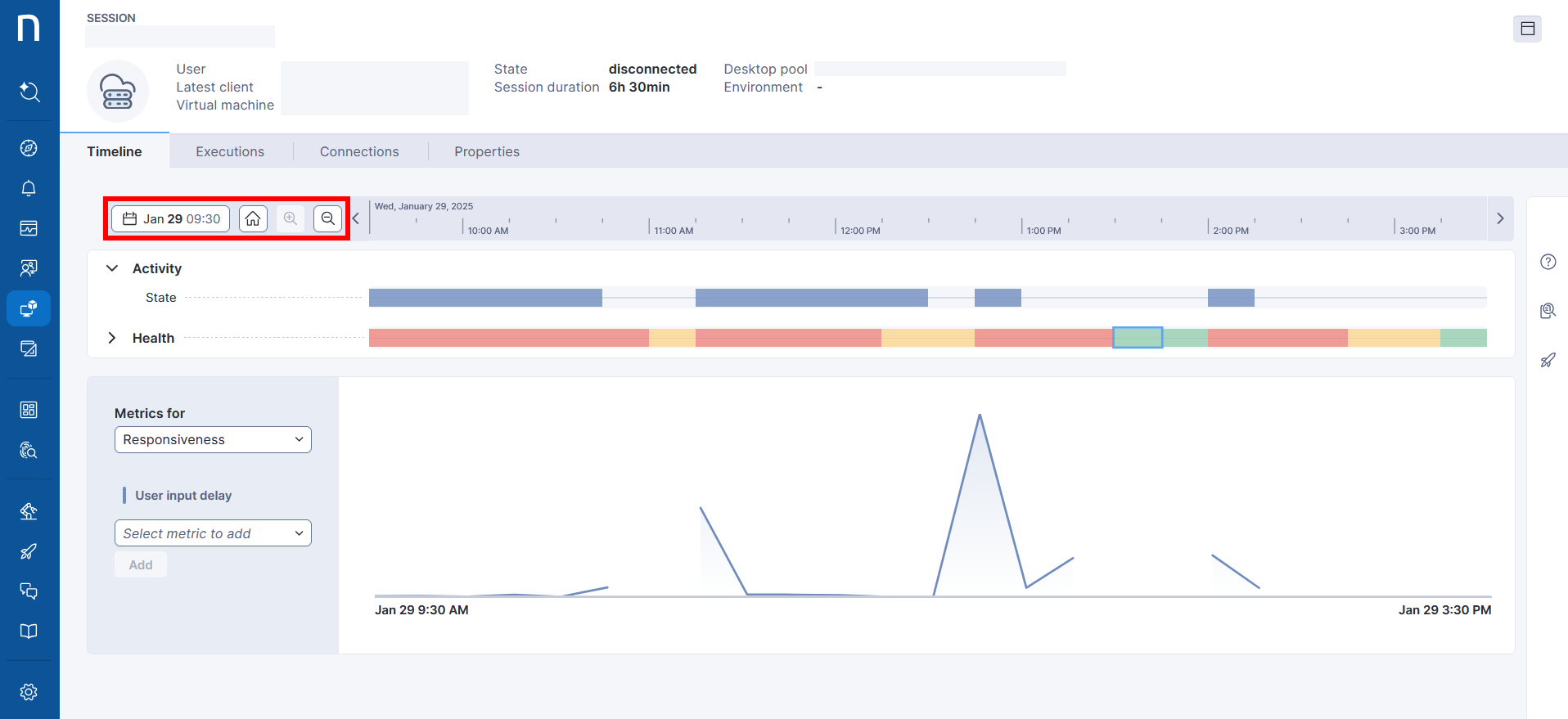Open the help question mark icon
This screenshot has height=719, width=1568.
click(1548, 262)
